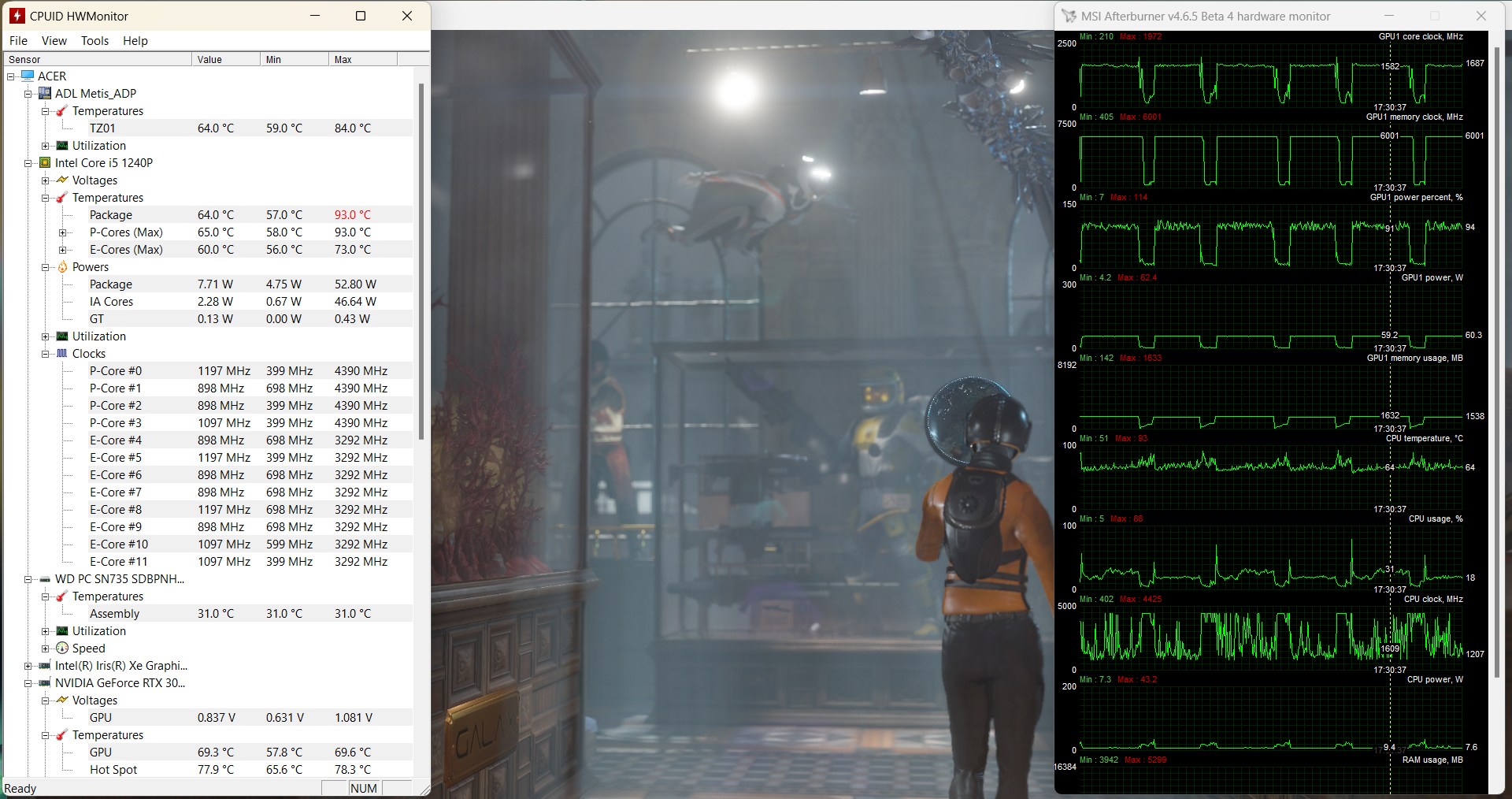Click the WD PC SN735 drive icon
Image resolution: width=1512 pixels, height=799 pixels.
46,579
